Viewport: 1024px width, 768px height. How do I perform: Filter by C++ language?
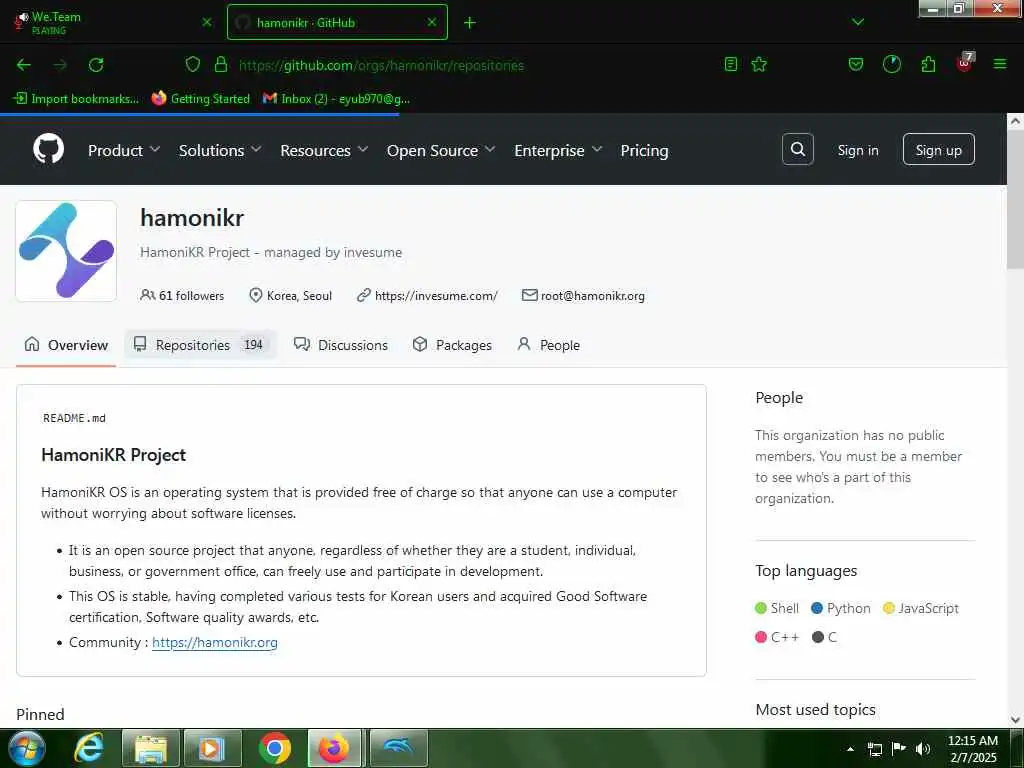[777, 637]
